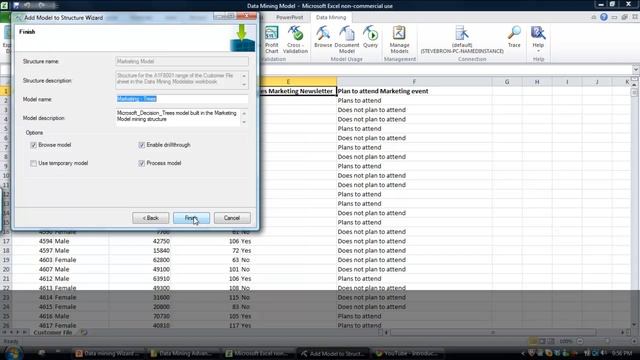Image resolution: width=640 pixels, height=360 pixels.
Task: Open the Cross-Validation tool
Action: click(295, 39)
